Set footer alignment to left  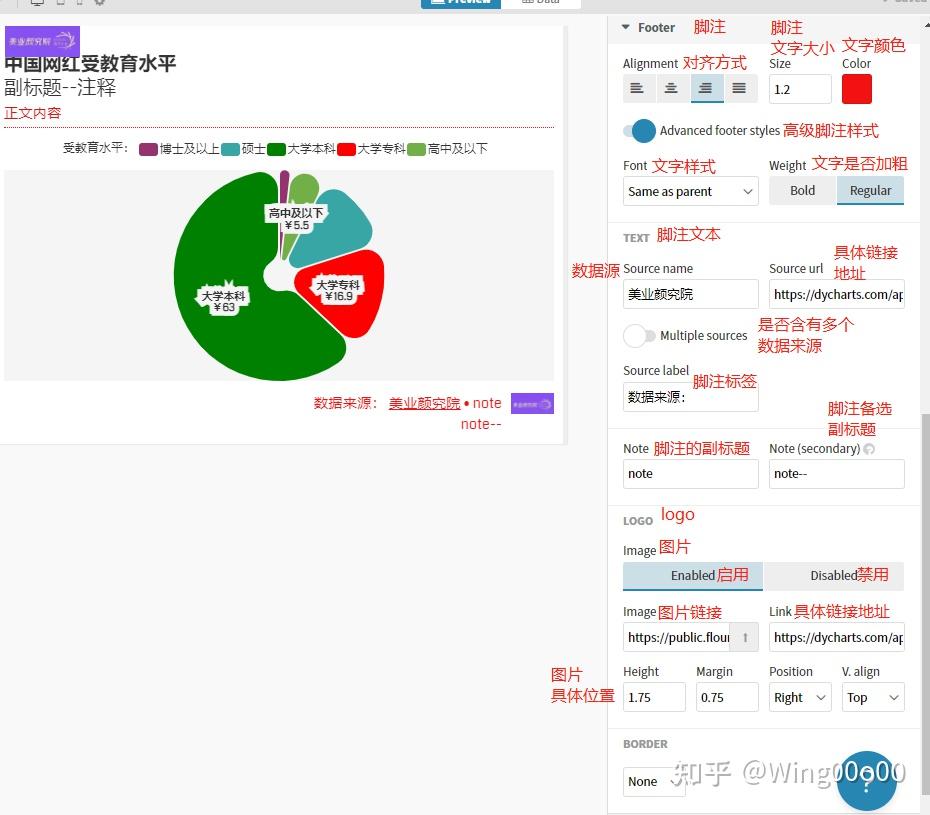[x=637, y=88]
